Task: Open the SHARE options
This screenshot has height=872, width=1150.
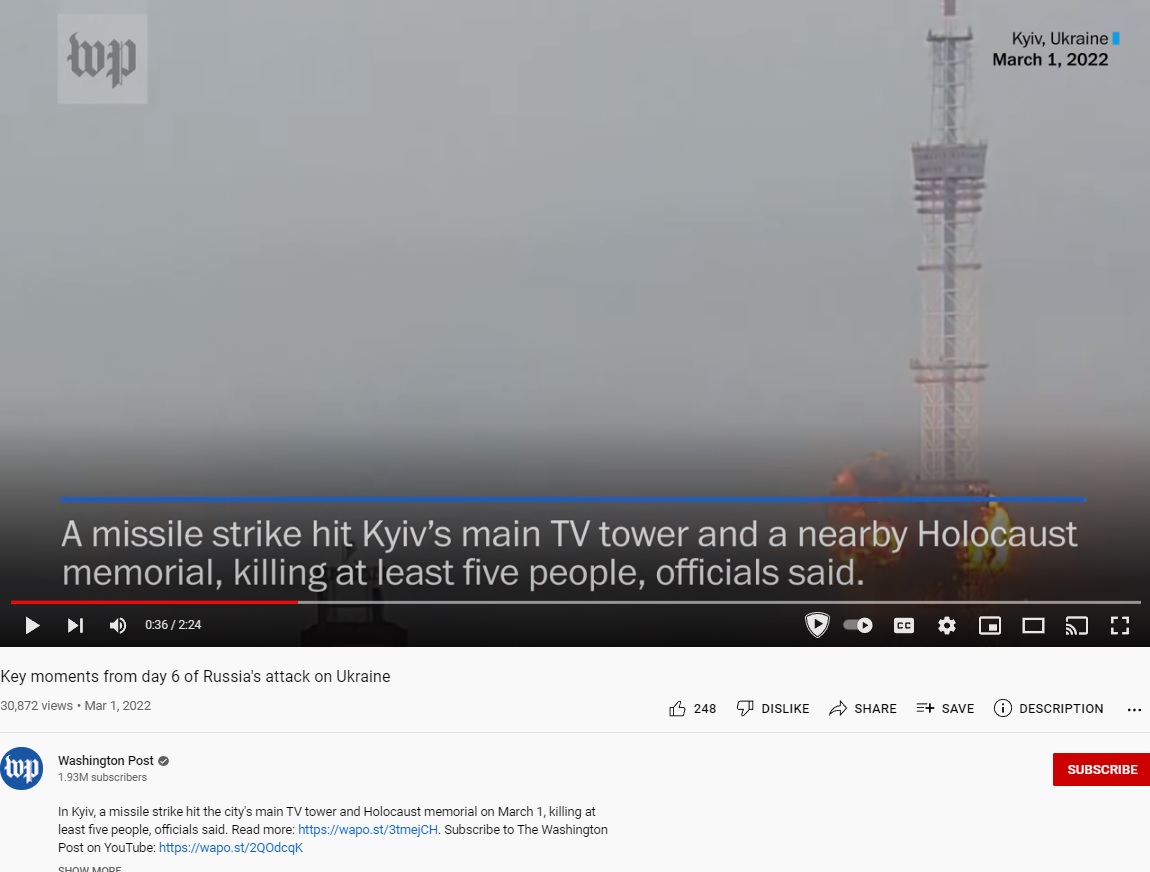Action: tap(862, 708)
